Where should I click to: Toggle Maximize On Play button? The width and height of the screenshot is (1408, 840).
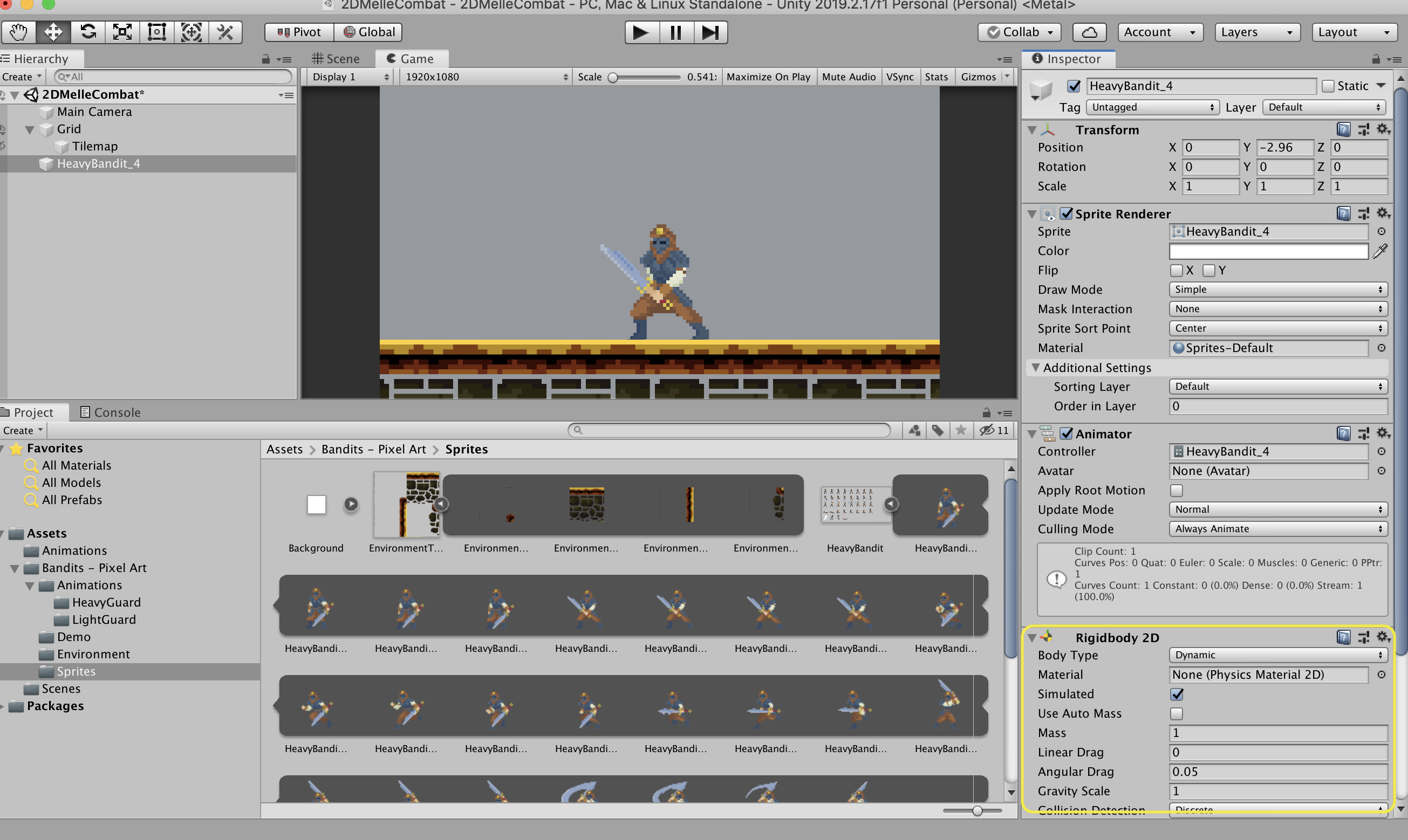click(769, 77)
